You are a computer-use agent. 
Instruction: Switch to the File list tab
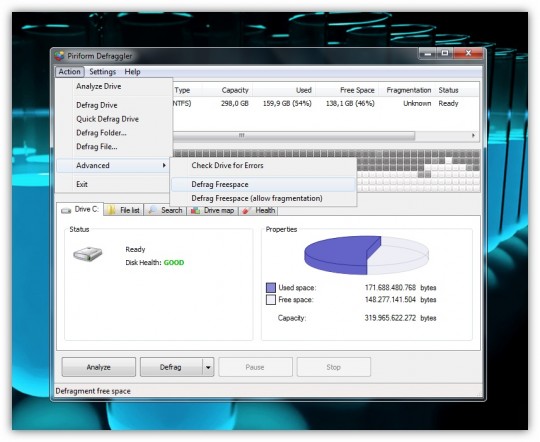coord(123,210)
